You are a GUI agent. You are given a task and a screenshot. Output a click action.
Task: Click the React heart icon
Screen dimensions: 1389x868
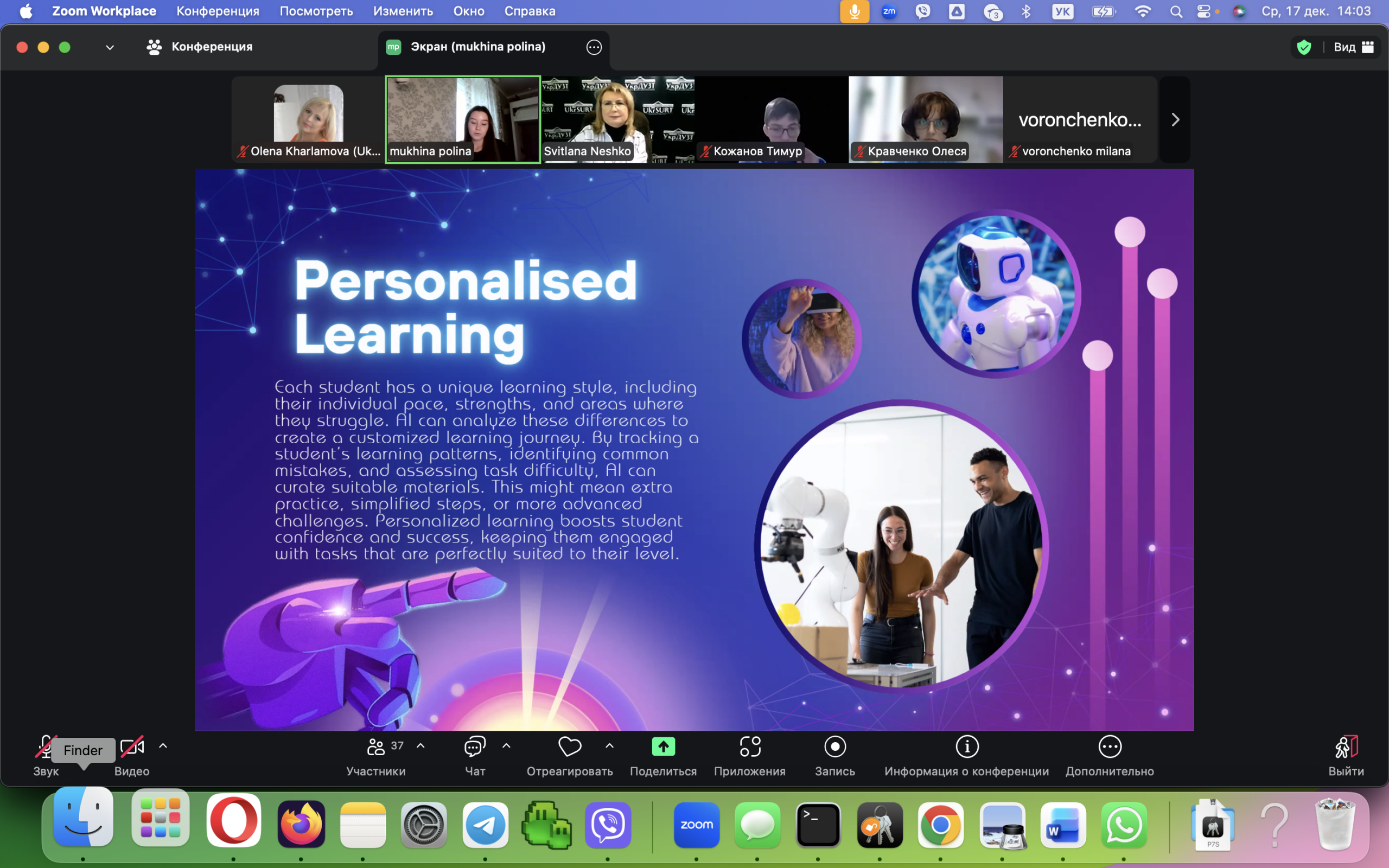tap(569, 747)
